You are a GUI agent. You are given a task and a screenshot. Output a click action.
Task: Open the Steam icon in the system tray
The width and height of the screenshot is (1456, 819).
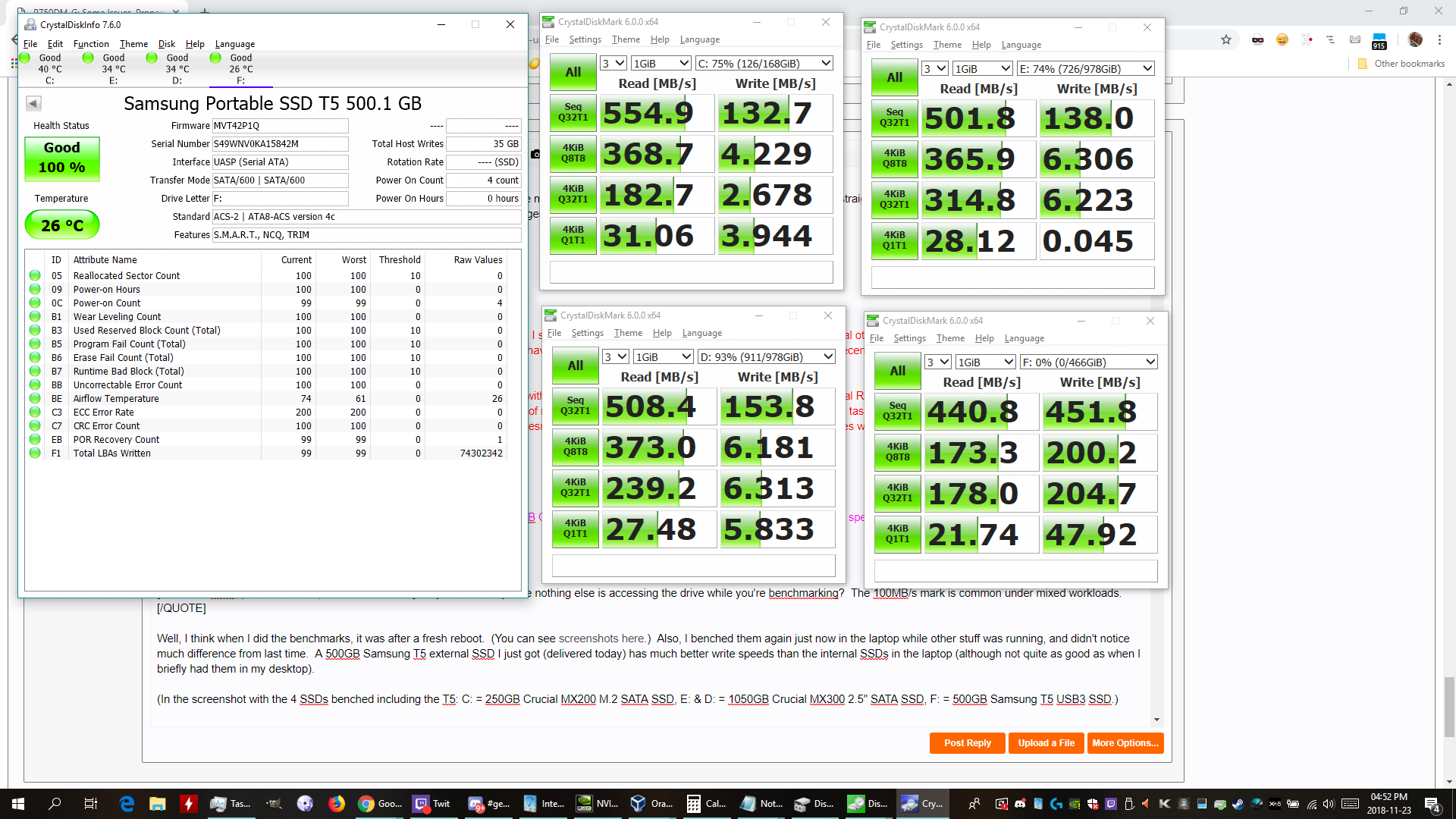[1238, 804]
